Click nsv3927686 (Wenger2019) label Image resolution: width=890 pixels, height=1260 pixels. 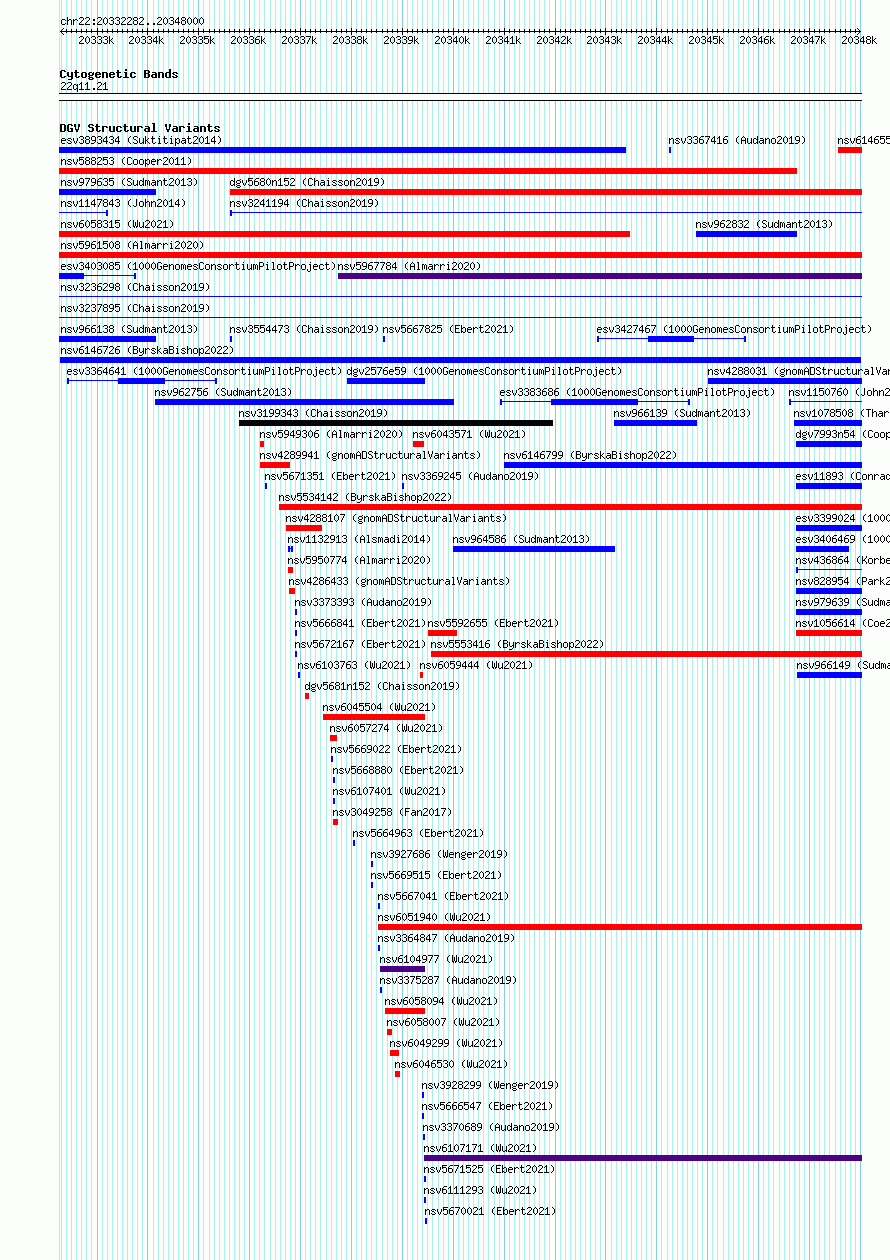[x=439, y=855]
